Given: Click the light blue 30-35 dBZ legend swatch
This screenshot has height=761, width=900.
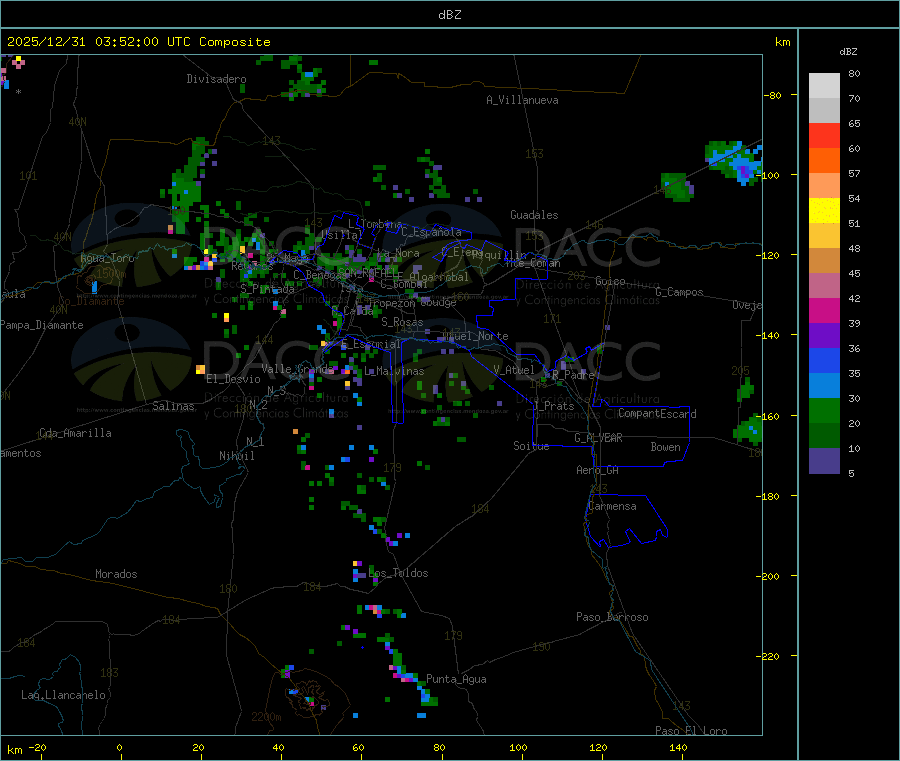Looking at the screenshot, I should tap(824, 386).
